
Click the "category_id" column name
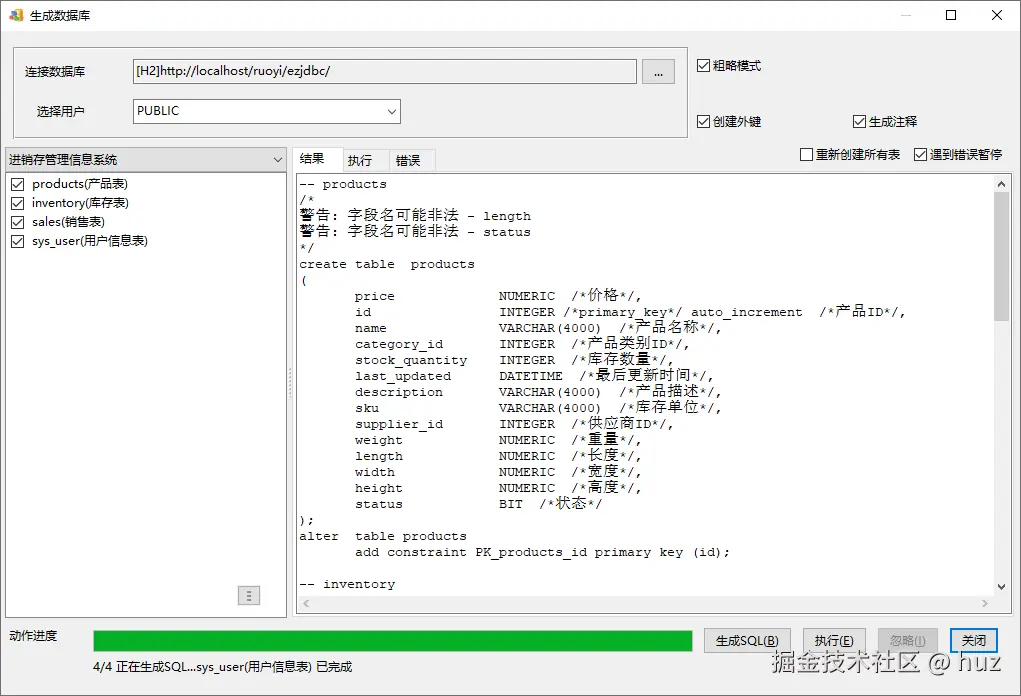click(399, 344)
